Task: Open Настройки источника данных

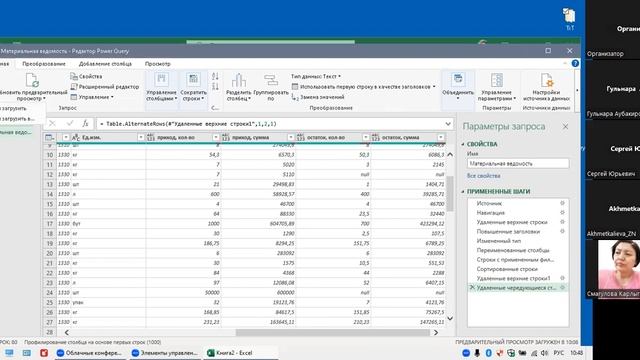Action: click(x=546, y=87)
